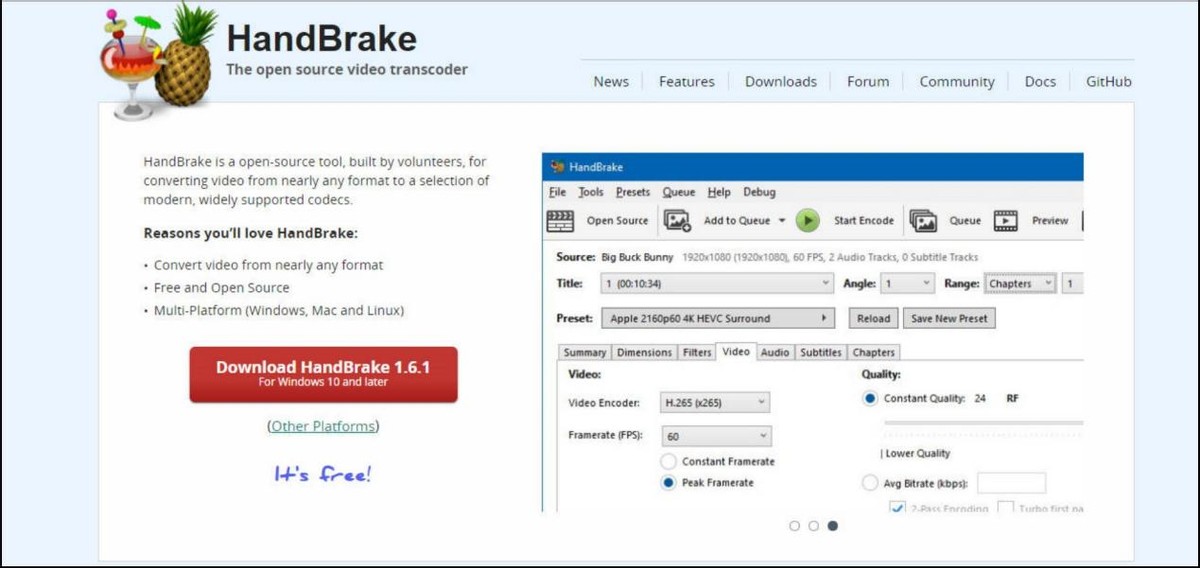The height and width of the screenshot is (568, 1200).
Task: Click the Constant Quality slider track
Action: (982, 423)
